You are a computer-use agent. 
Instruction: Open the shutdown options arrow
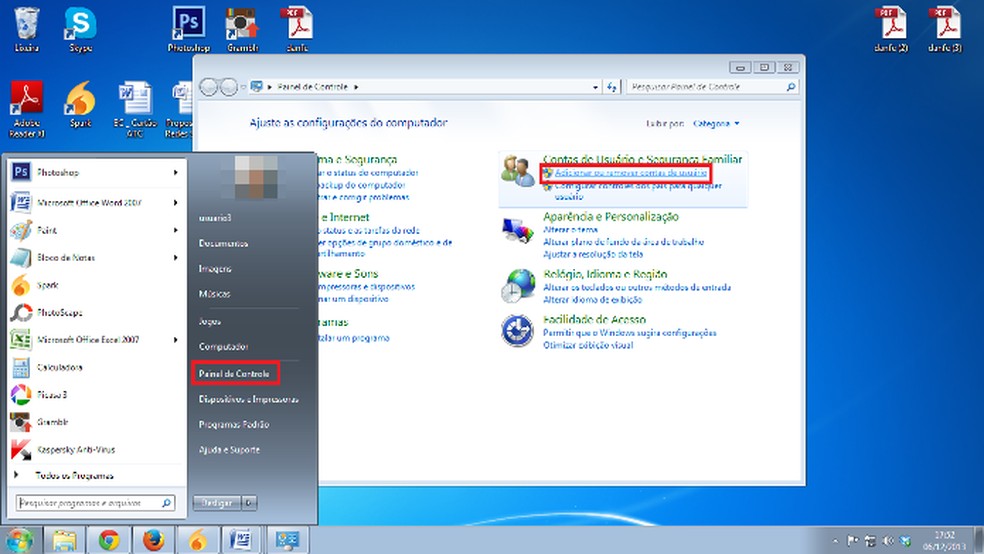click(x=249, y=503)
